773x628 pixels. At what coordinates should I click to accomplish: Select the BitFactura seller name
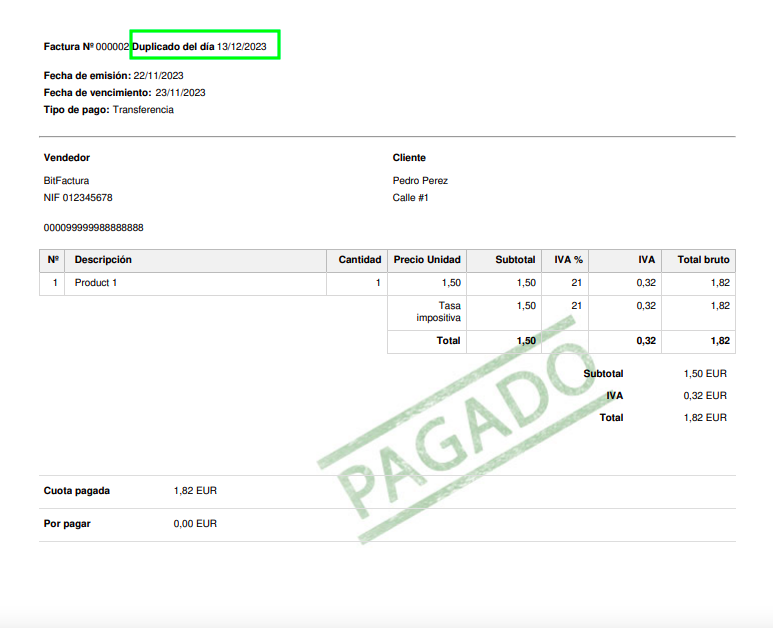[66, 181]
